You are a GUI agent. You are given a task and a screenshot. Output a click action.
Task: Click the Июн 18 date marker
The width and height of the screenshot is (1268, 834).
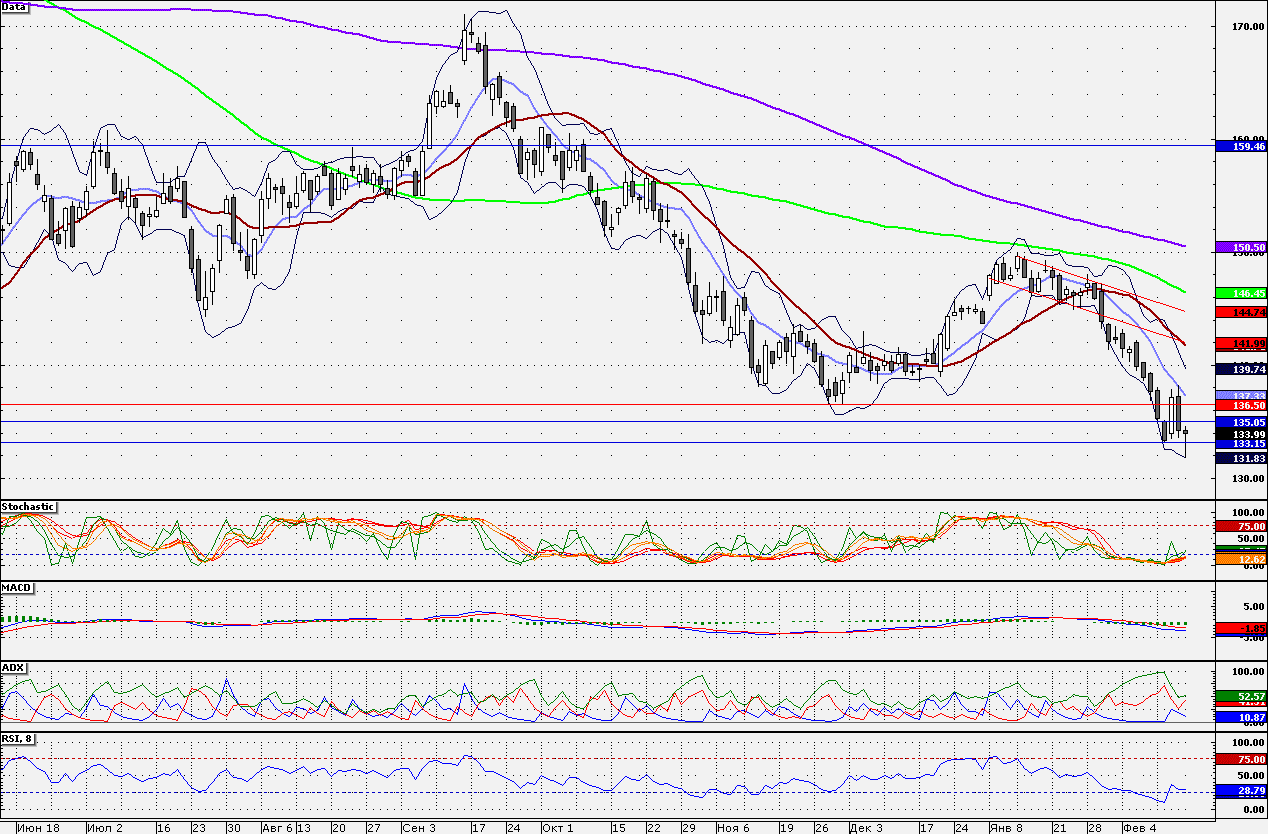tap(37, 828)
